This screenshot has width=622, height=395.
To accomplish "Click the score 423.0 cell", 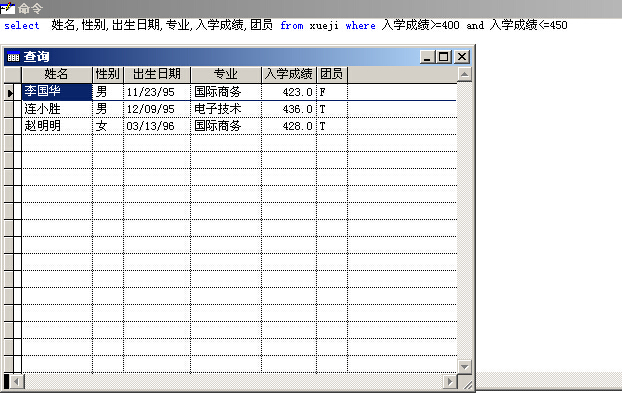I will click(x=289, y=92).
